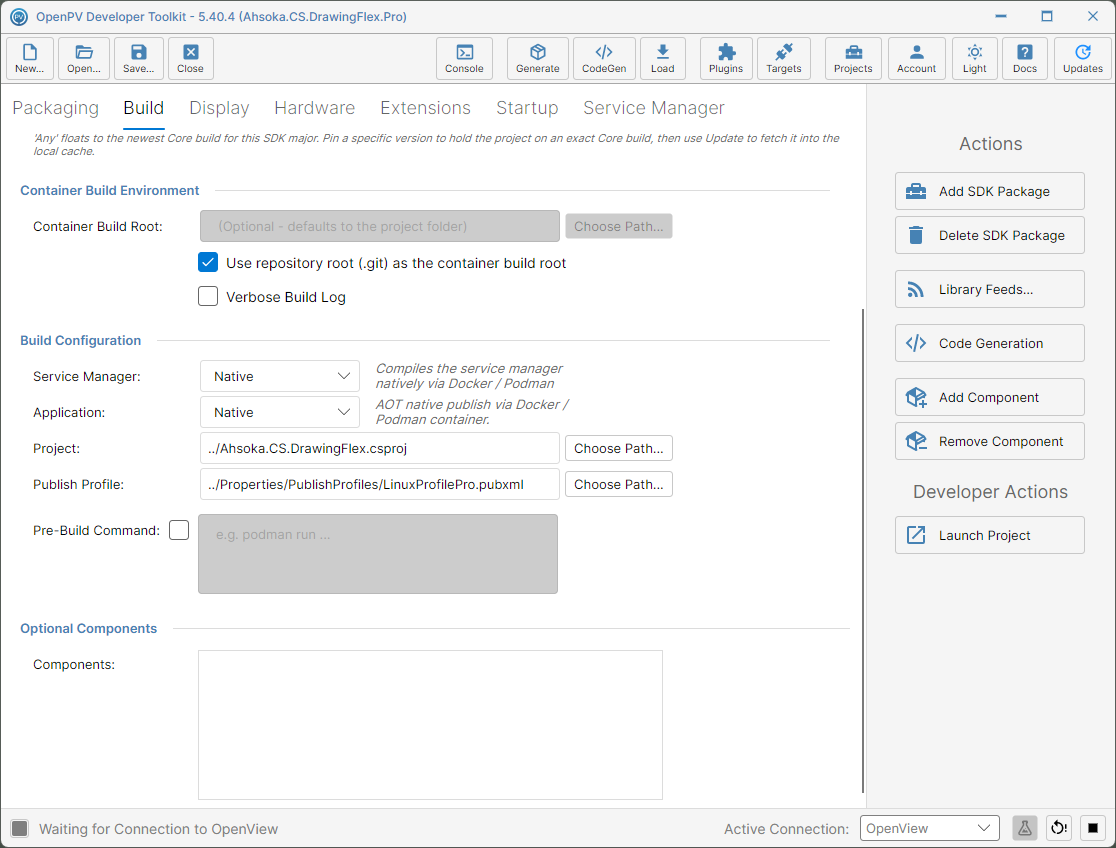
Task: Click the Generate cube icon
Action: point(537,58)
